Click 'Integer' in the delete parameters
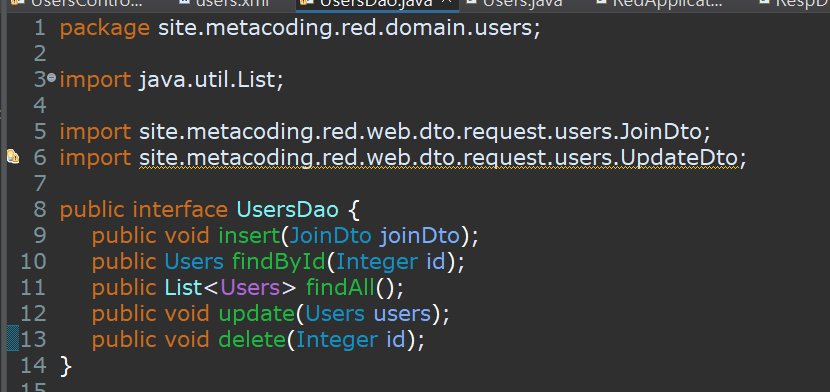 [337, 340]
